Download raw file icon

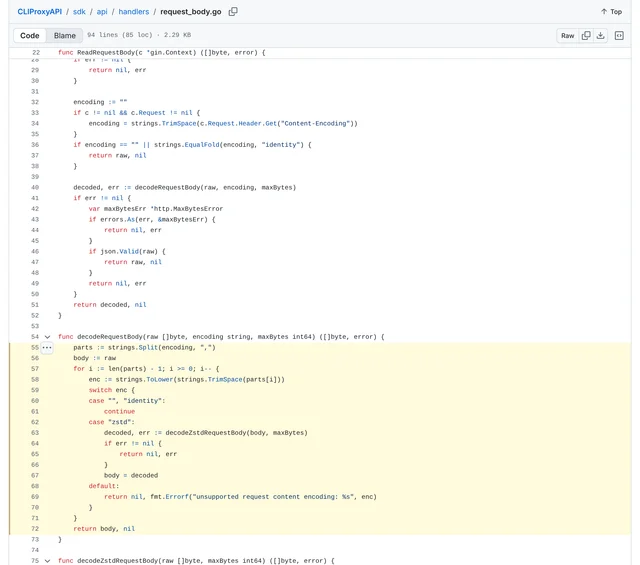[600, 36]
